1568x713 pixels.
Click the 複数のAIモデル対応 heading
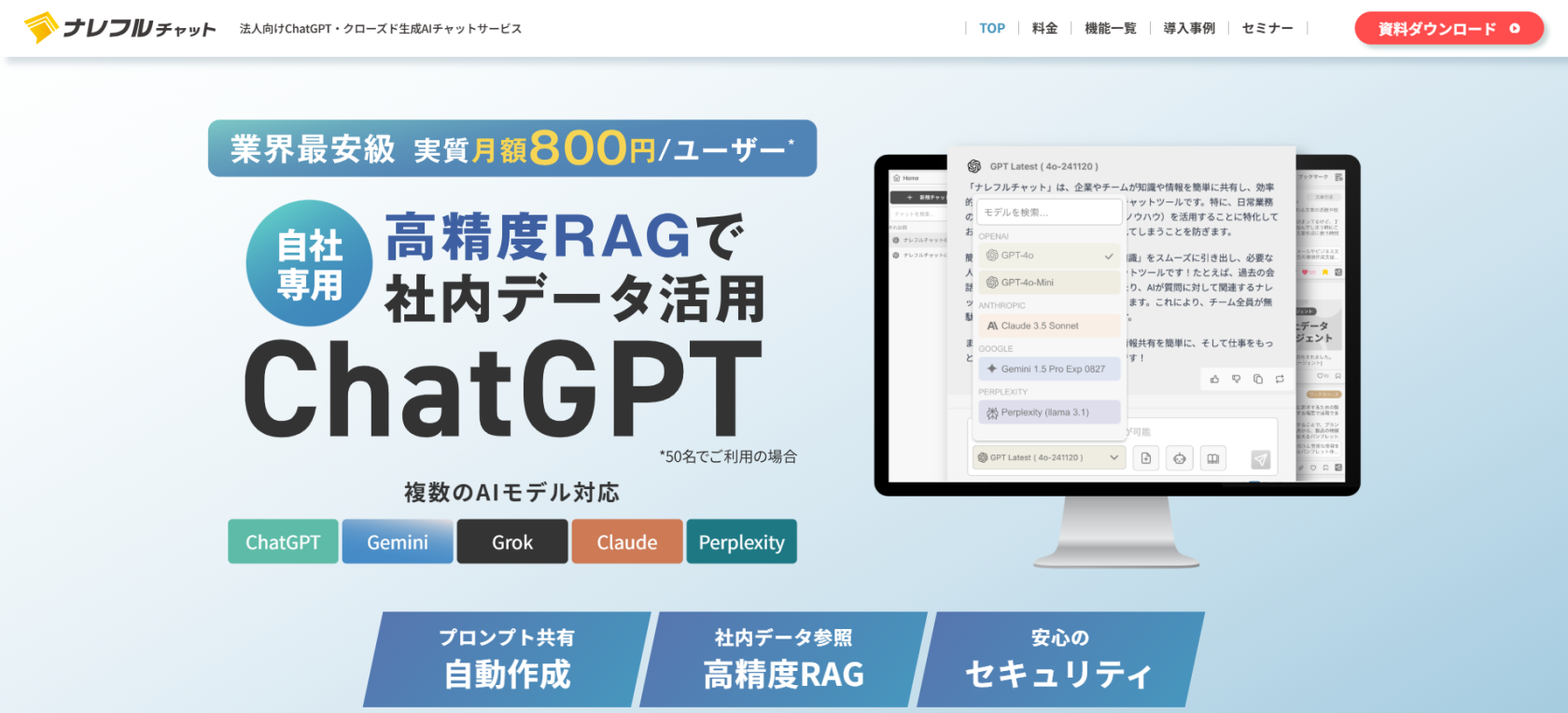click(x=511, y=492)
